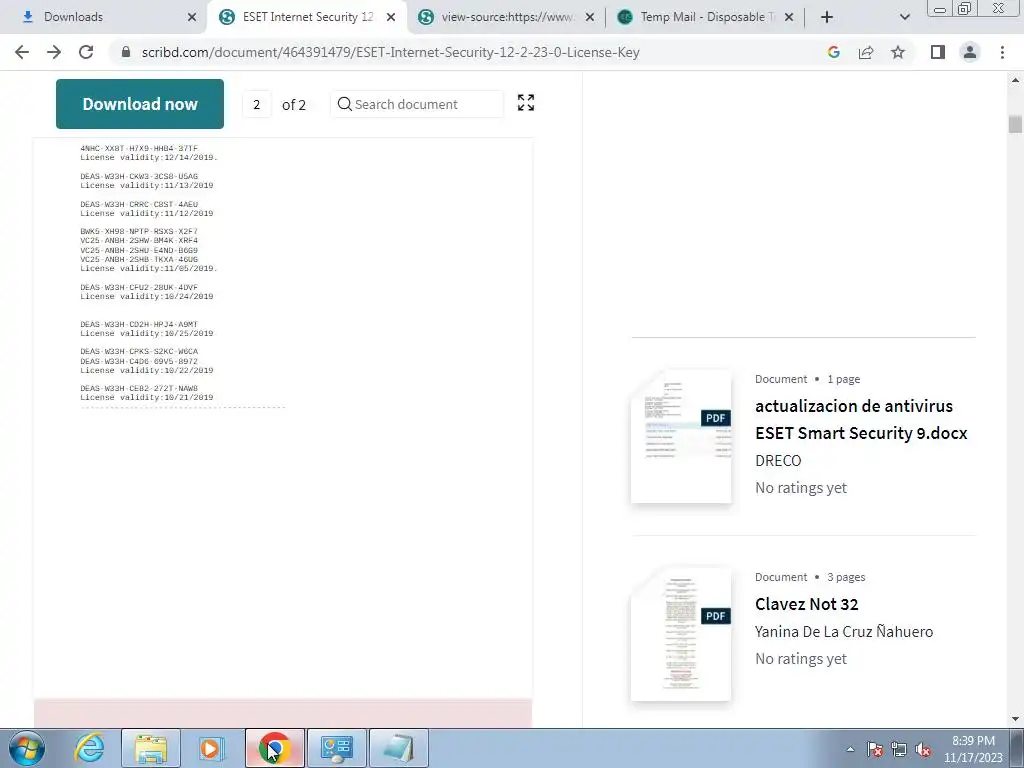Bookmark this page with the star
The height and width of the screenshot is (768, 1024).
[x=898, y=52]
